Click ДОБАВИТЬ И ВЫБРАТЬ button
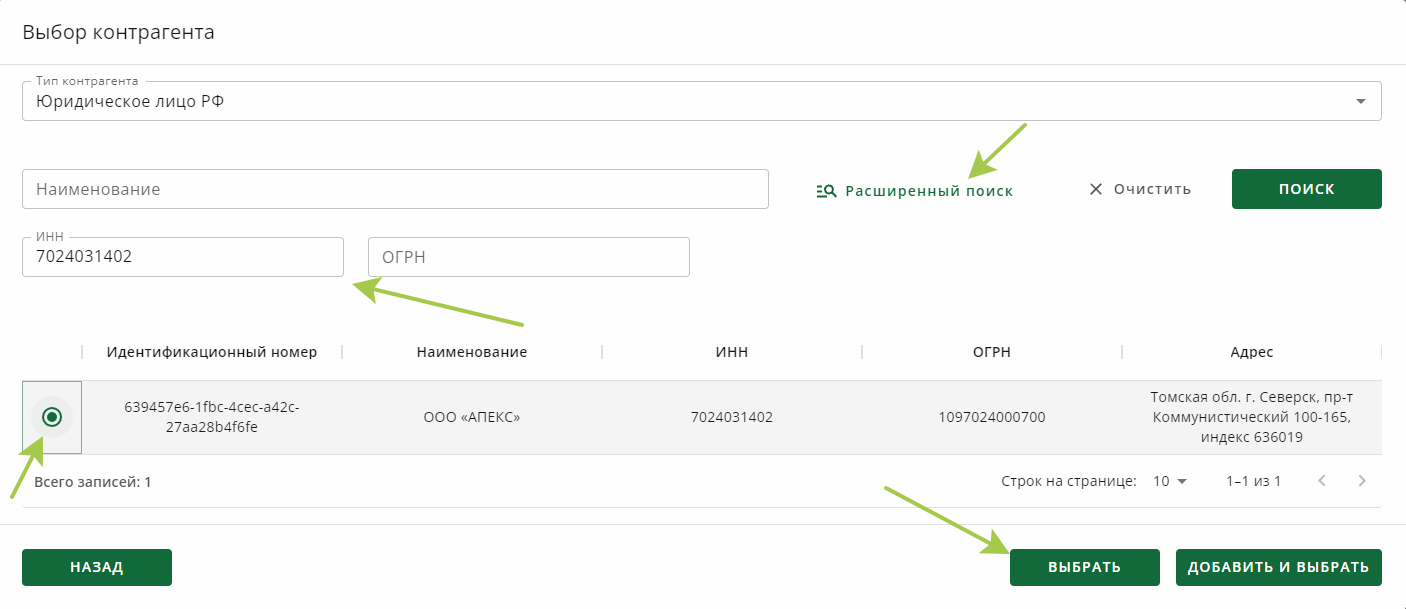Viewport: 1406px width, 609px height. (1278, 567)
